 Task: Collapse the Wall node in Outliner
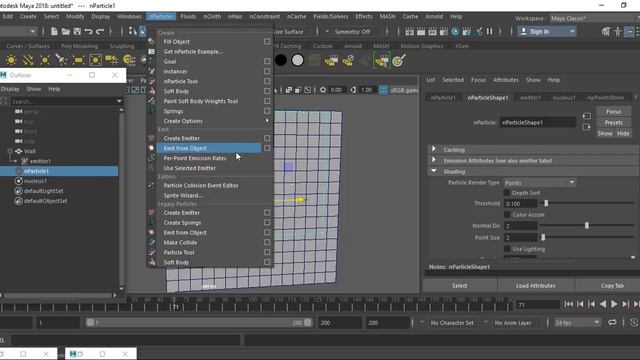10,151
